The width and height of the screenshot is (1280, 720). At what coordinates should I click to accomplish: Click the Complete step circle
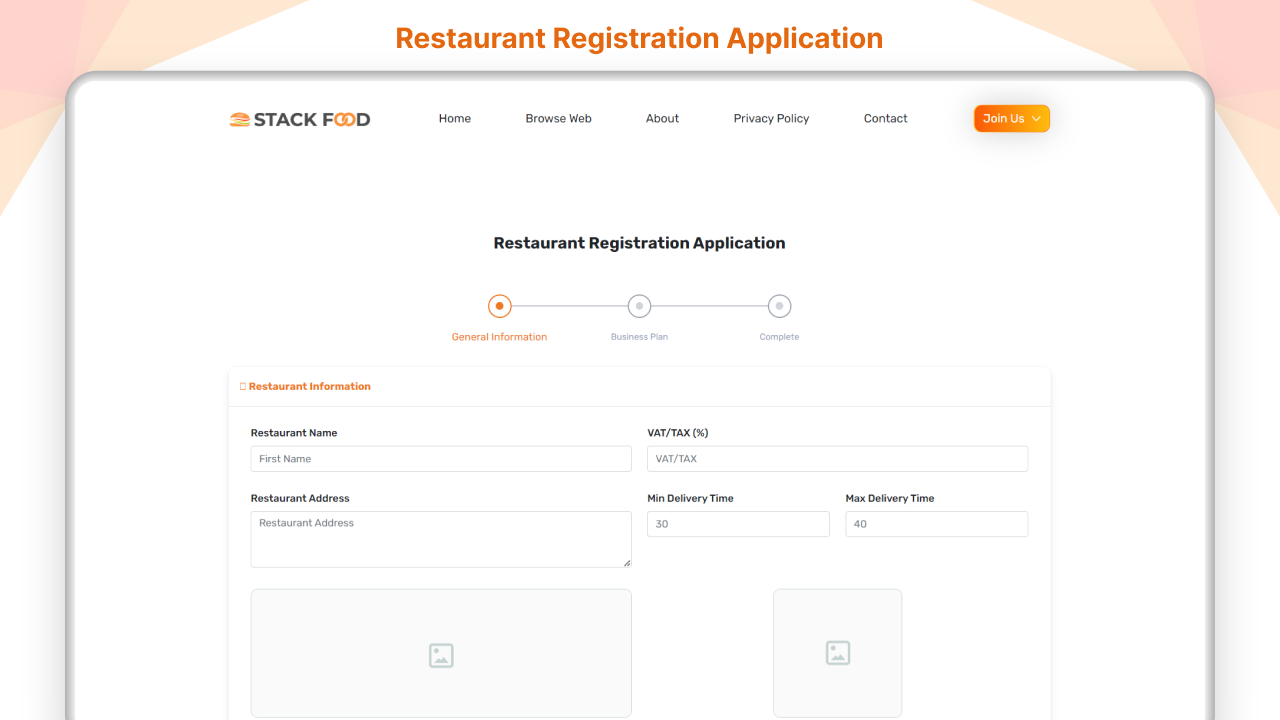pyautogui.click(x=779, y=306)
